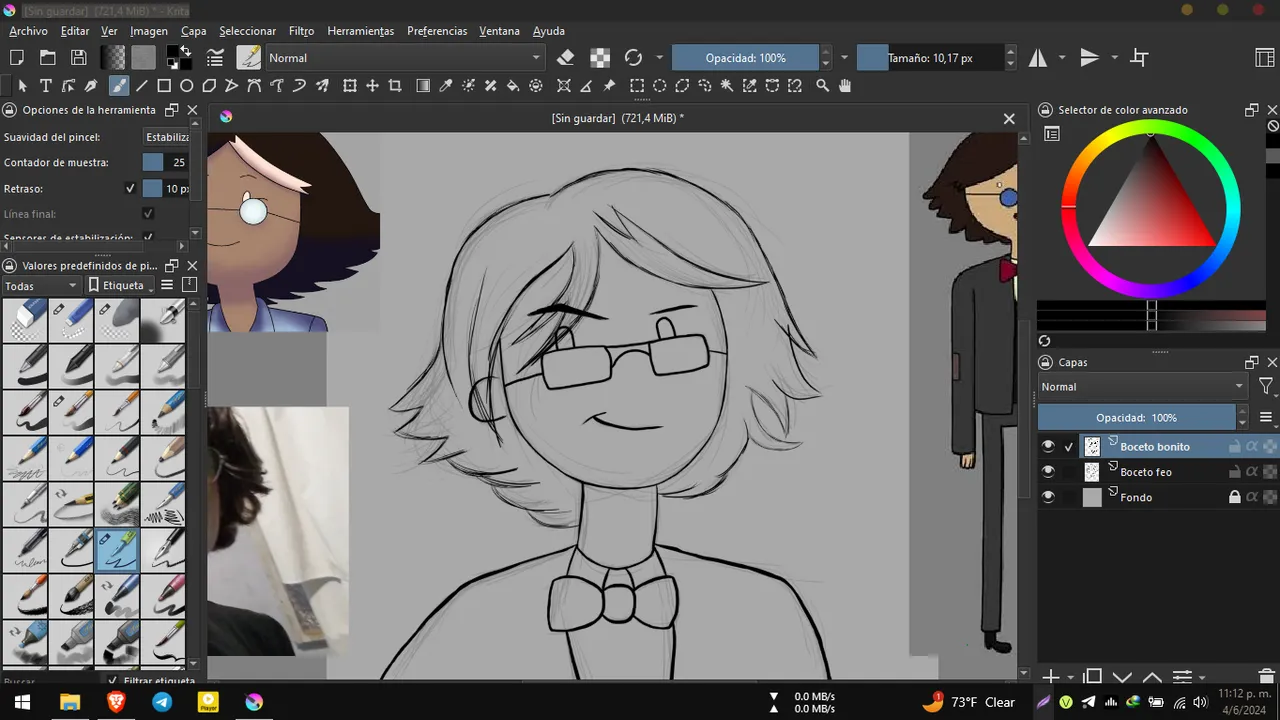Click the Etiqueta tag button
The width and height of the screenshot is (1280, 720).
pos(121,286)
